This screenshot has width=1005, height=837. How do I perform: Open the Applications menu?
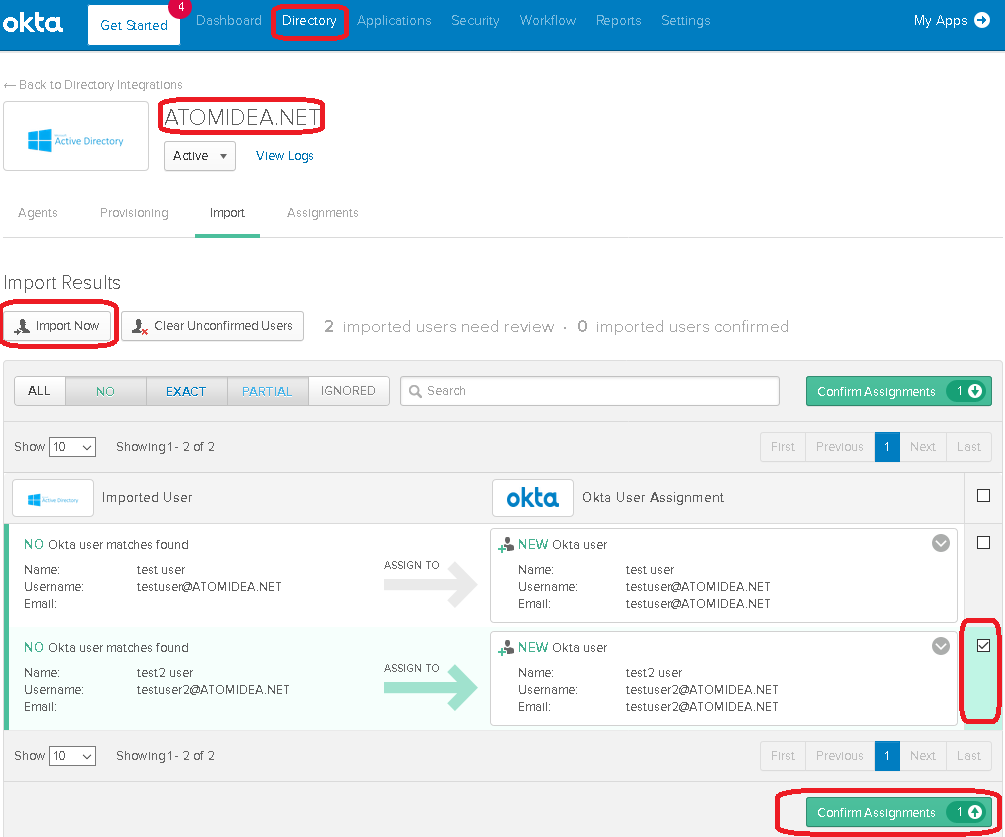tap(394, 21)
